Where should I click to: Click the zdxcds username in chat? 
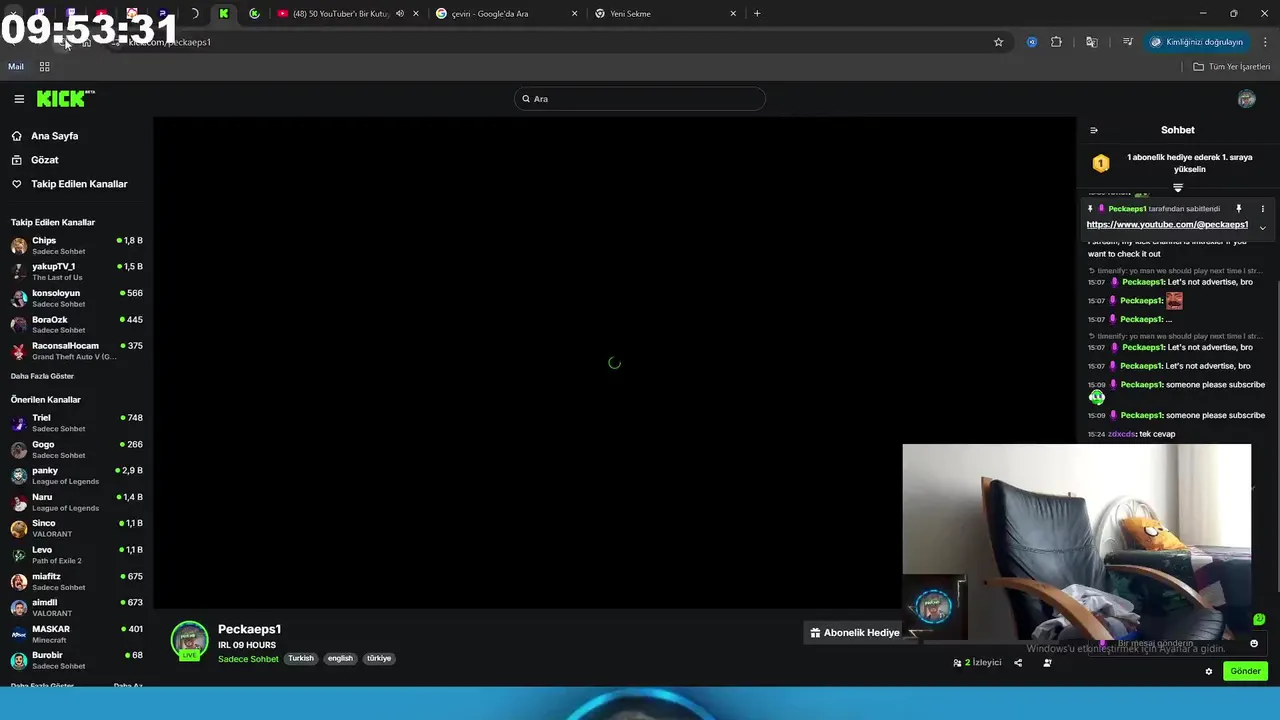click(1121, 434)
